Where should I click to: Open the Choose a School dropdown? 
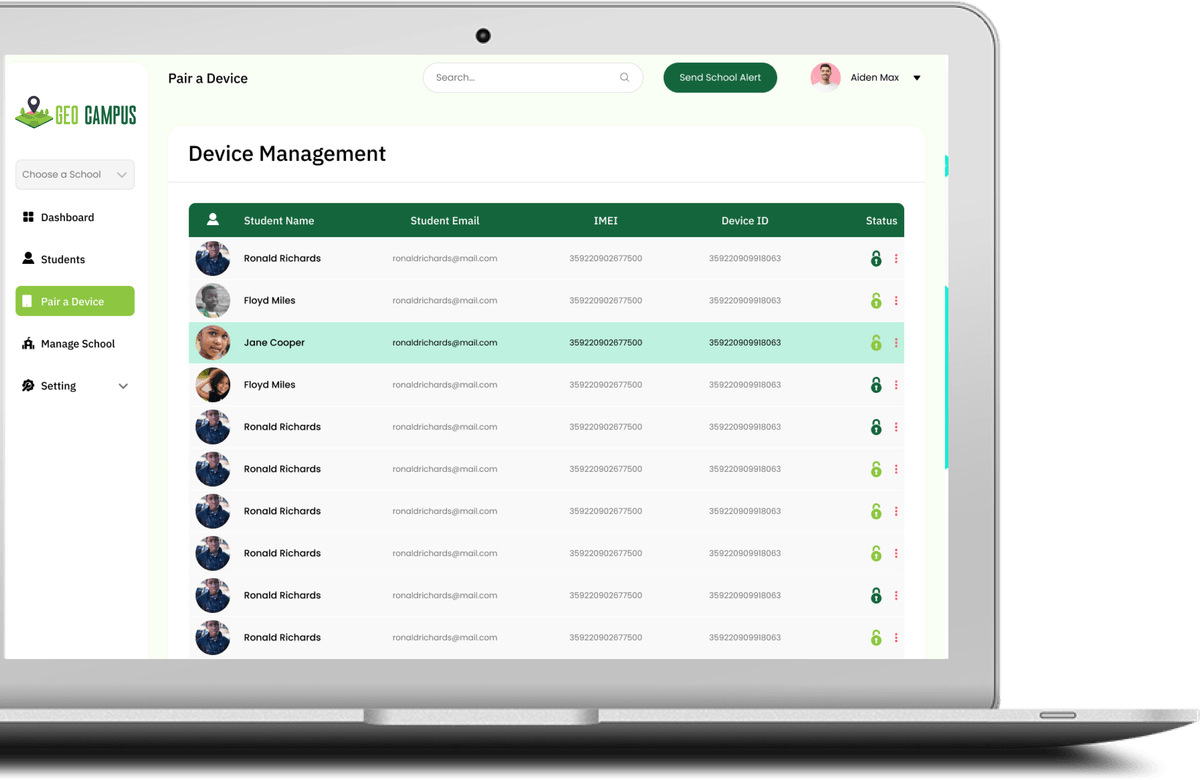coord(75,174)
